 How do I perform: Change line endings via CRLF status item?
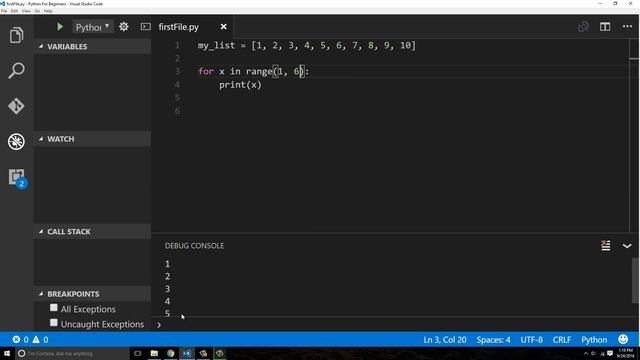click(562, 340)
